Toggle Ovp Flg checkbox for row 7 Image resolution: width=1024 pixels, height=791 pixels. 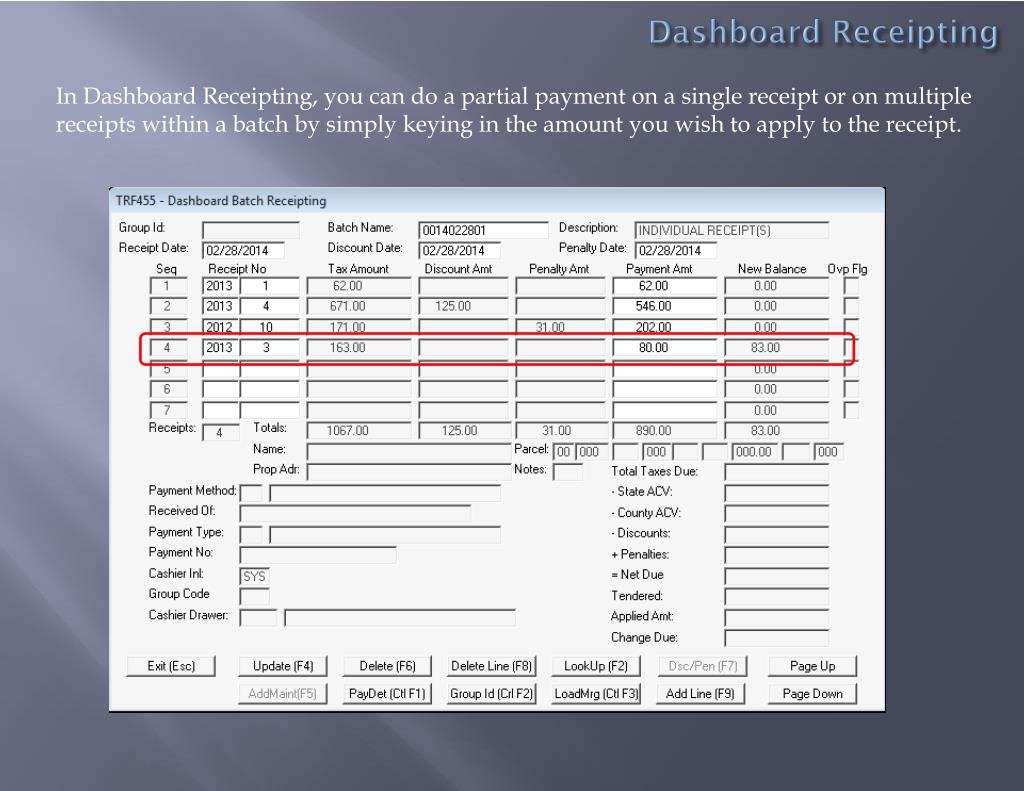(851, 410)
